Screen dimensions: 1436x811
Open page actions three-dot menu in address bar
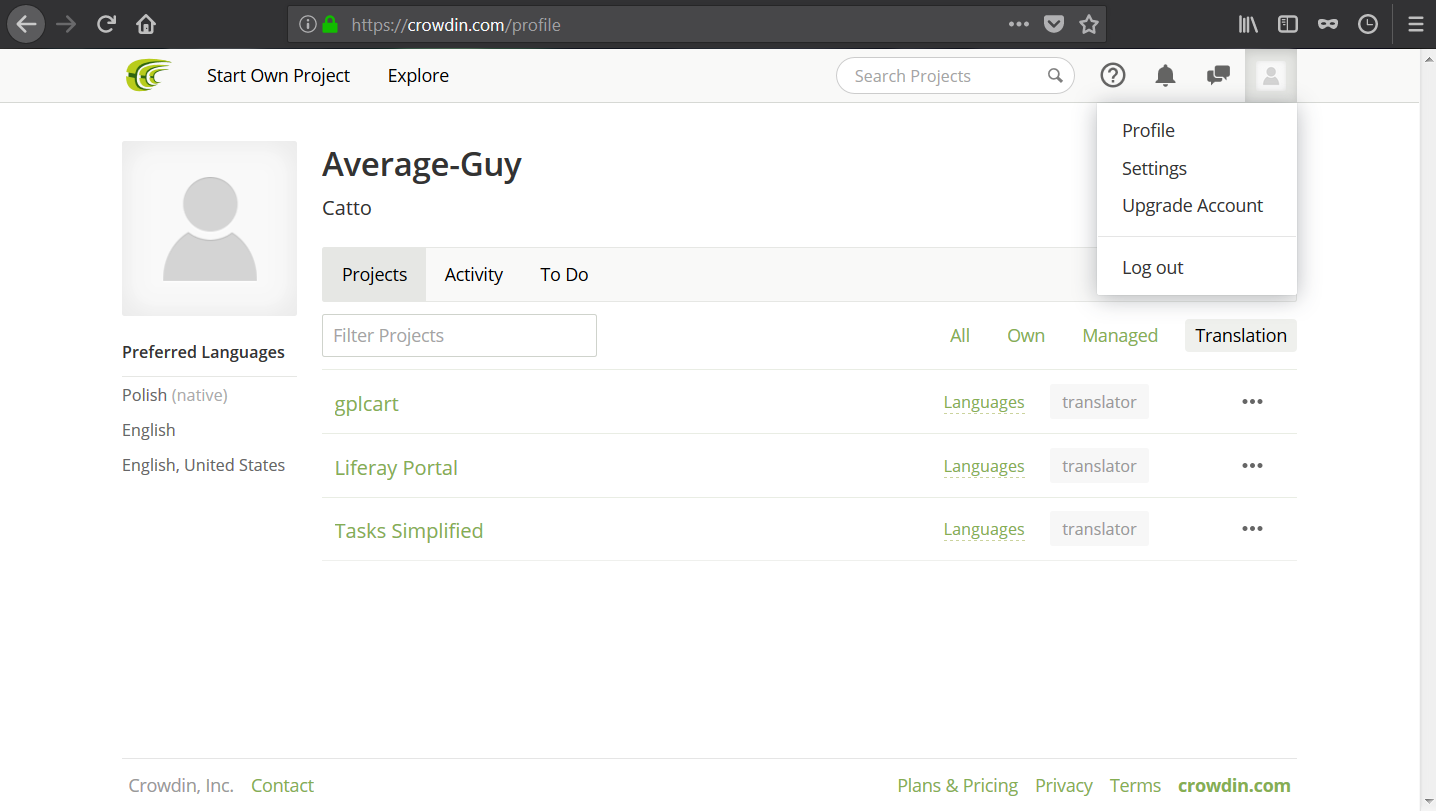point(1019,24)
